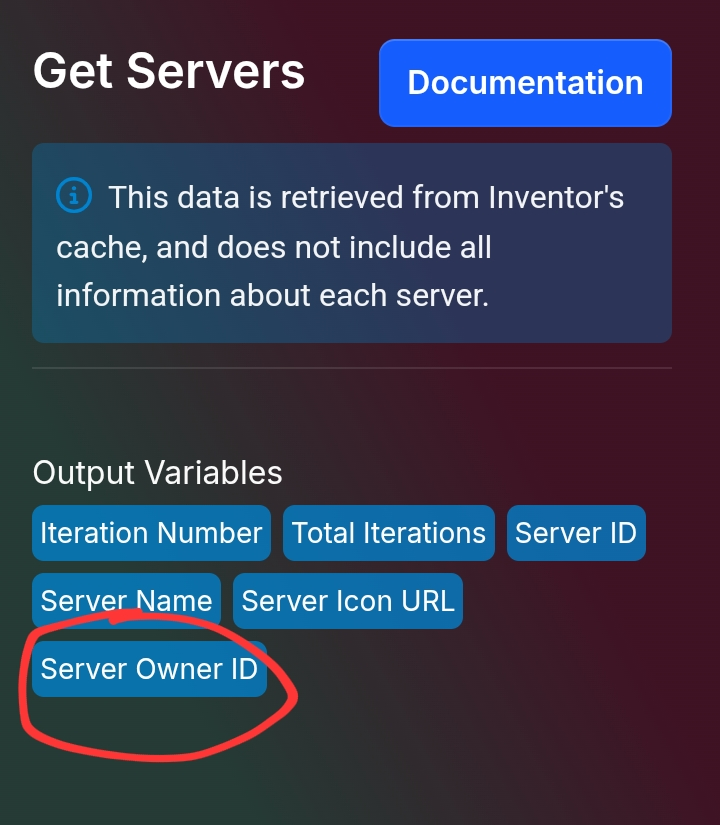This screenshot has height=825, width=720.
Task: Choose the Total Iterations output variable
Action: coord(389,533)
